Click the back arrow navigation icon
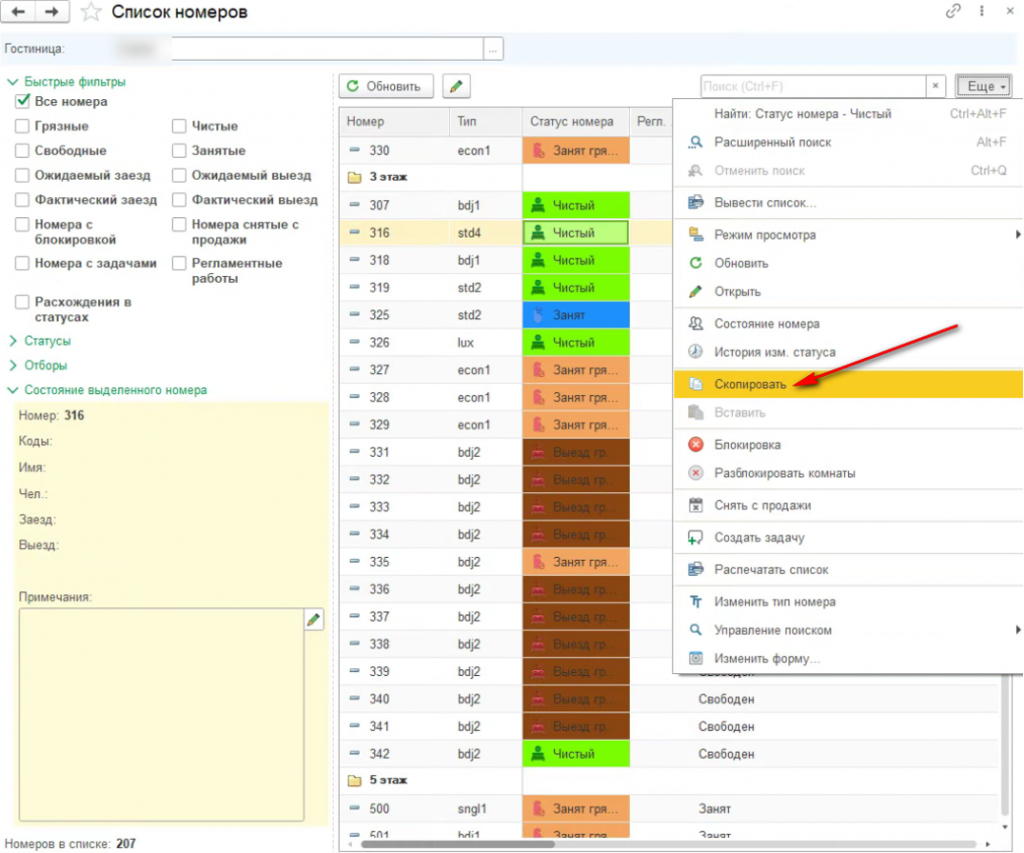The height and width of the screenshot is (853, 1024). pyautogui.click(x=18, y=12)
